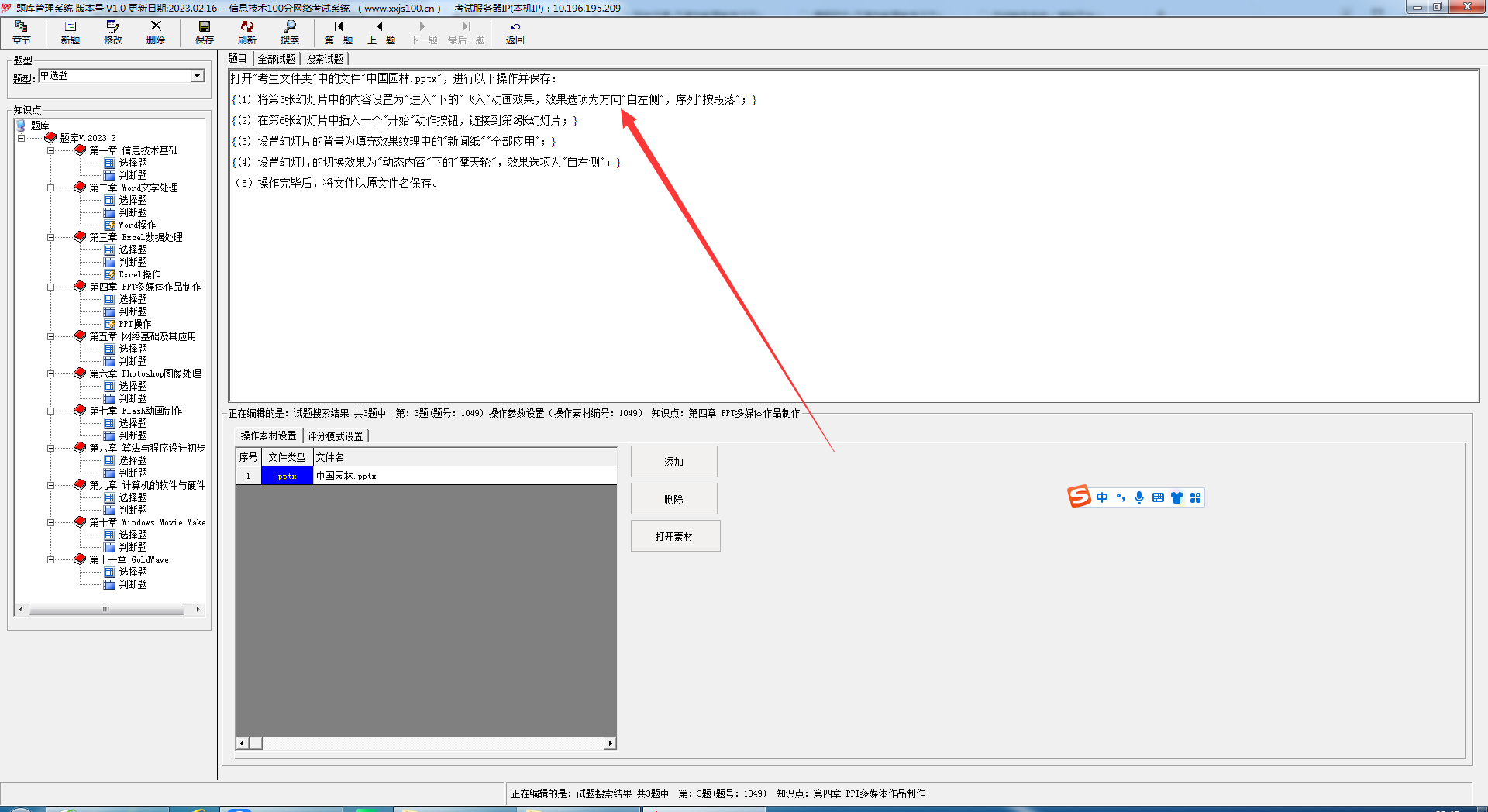Click the lightning icon beside PPT操作
Screen dimensions: 1488x812
coord(110,324)
